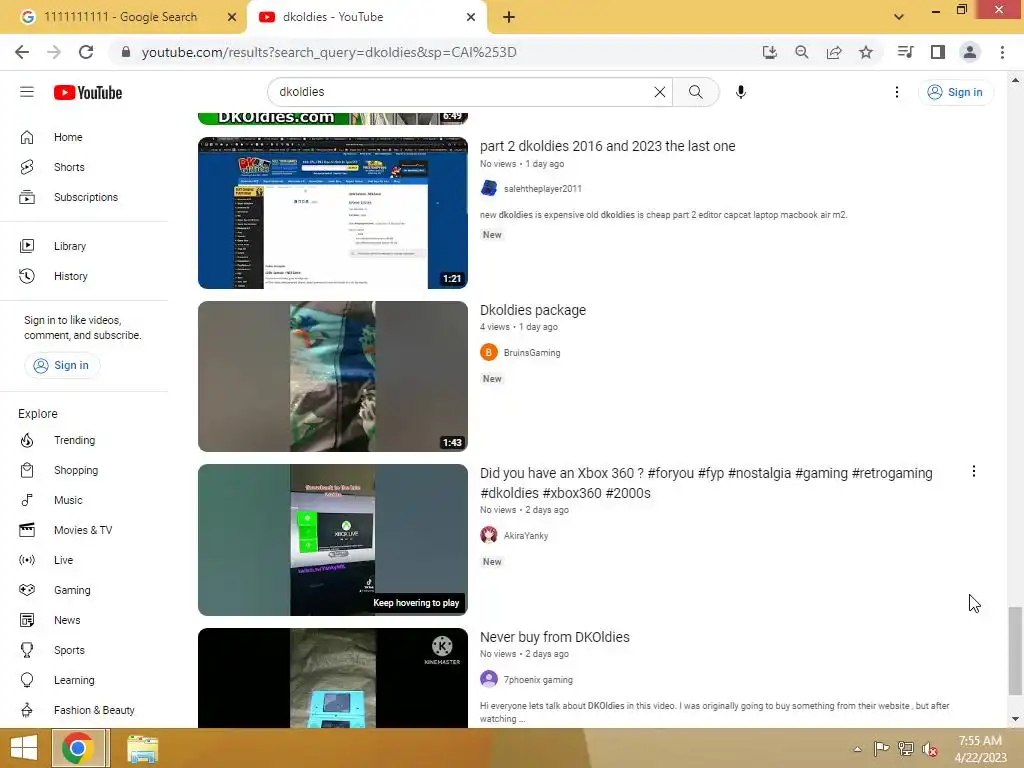Show hidden tray icons arrow
1024x768 pixels.
click(x=857, y=749)
